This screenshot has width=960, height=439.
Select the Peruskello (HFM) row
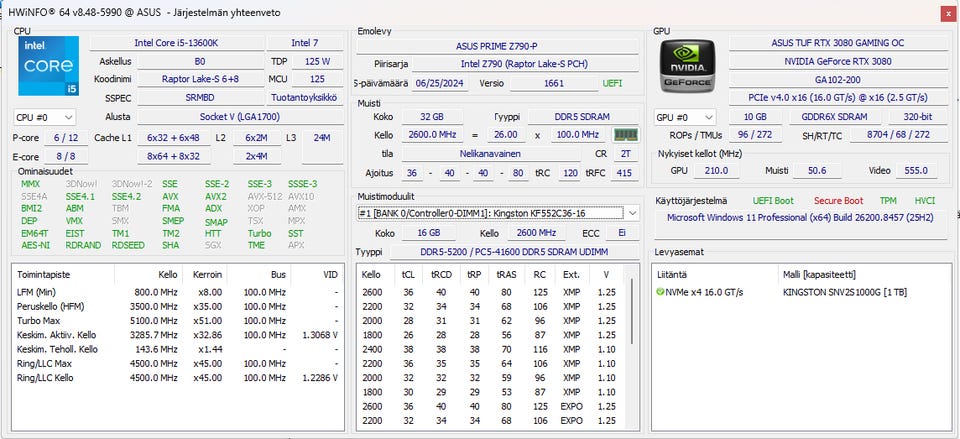[x=178, y=306]
